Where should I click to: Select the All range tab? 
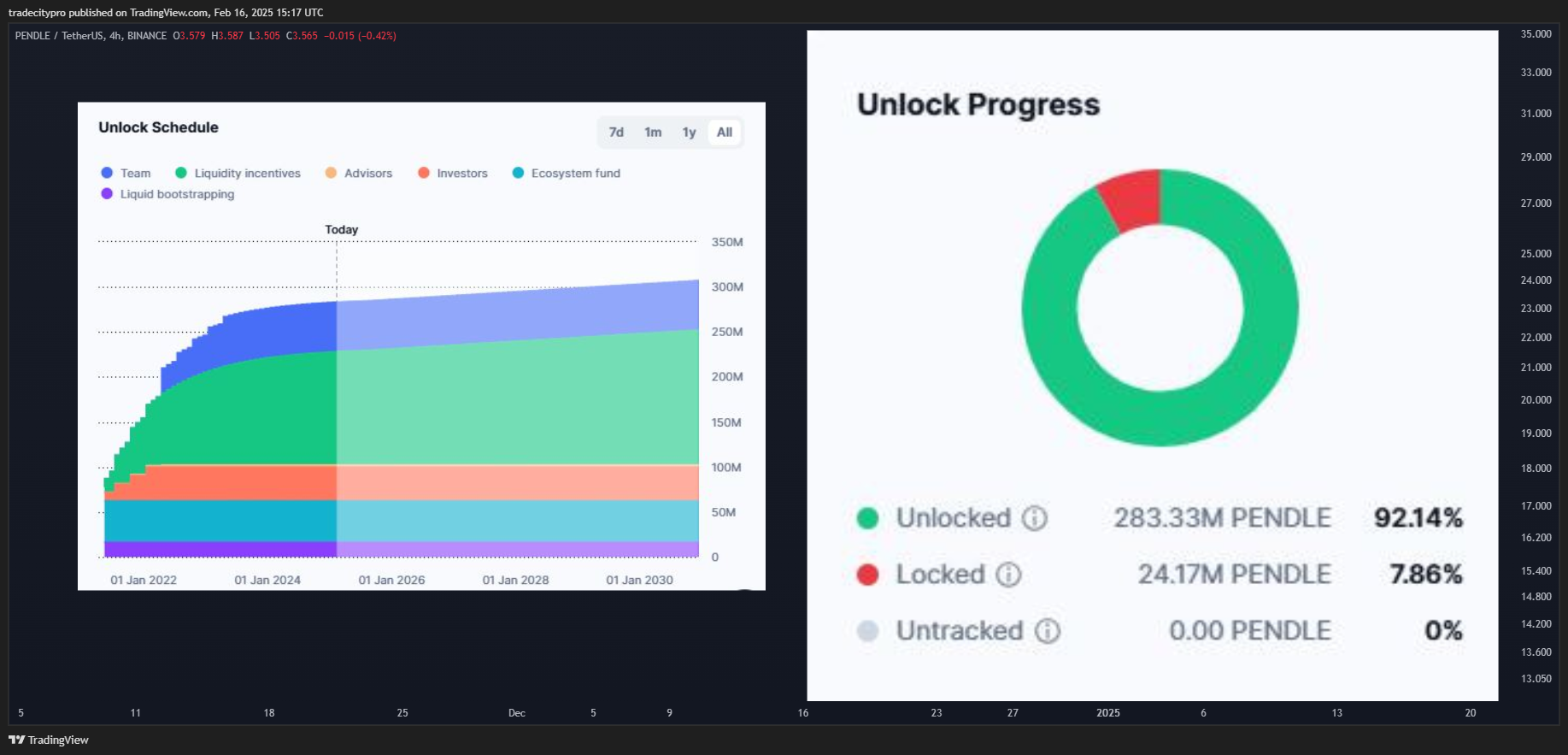(x=725, y=133)
